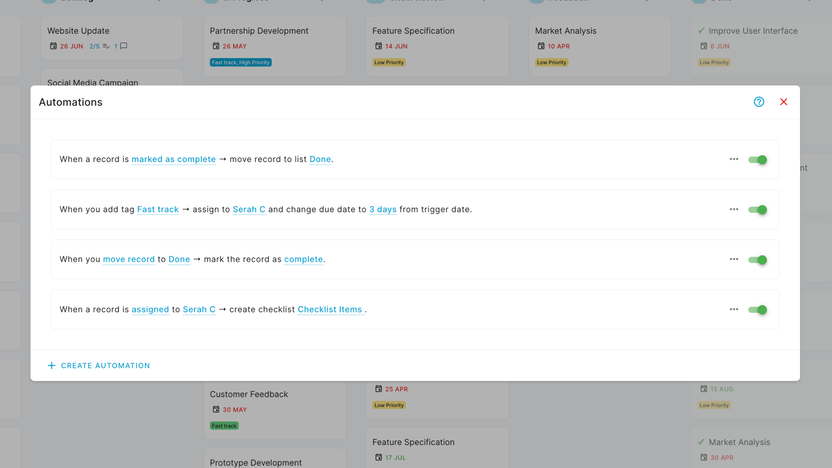Click the 'marked as complete' trigger link
Screen dimensions: 832x468
pyautogui.click(x=174, y=159)
